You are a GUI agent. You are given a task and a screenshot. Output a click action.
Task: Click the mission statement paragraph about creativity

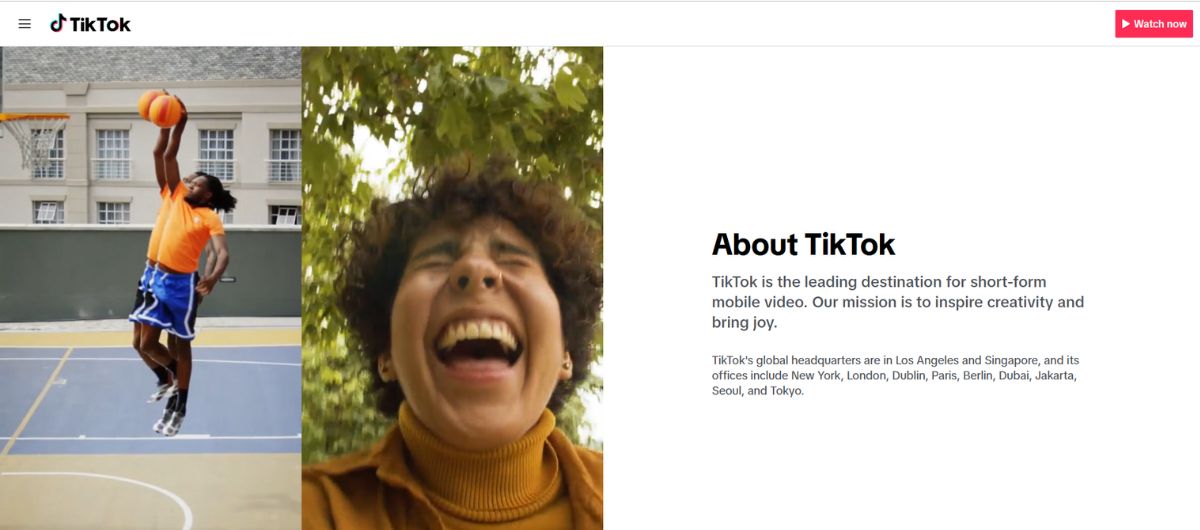coord(898,302)
